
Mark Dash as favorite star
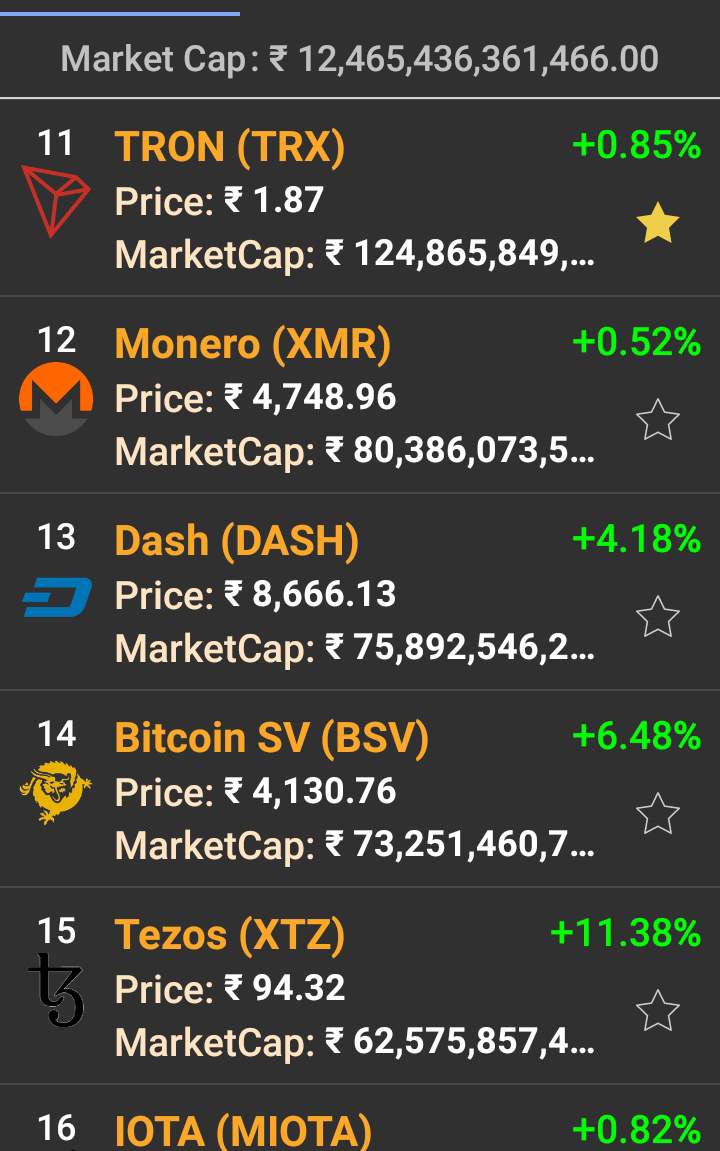[x=657, y=617]
